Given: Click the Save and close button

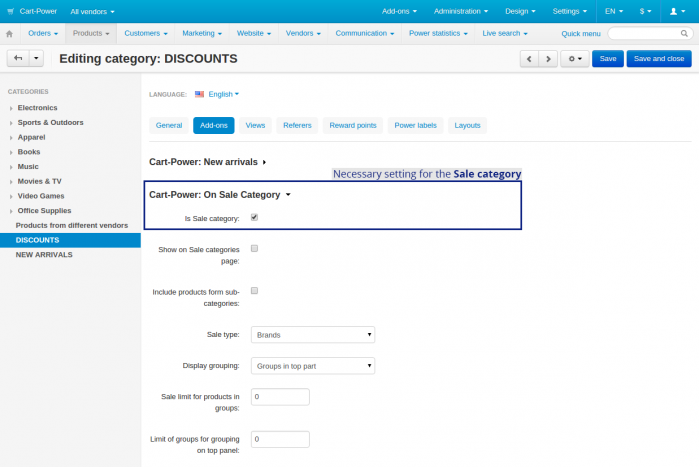Looking at the screenshot, I should click(x=659, y=58).
